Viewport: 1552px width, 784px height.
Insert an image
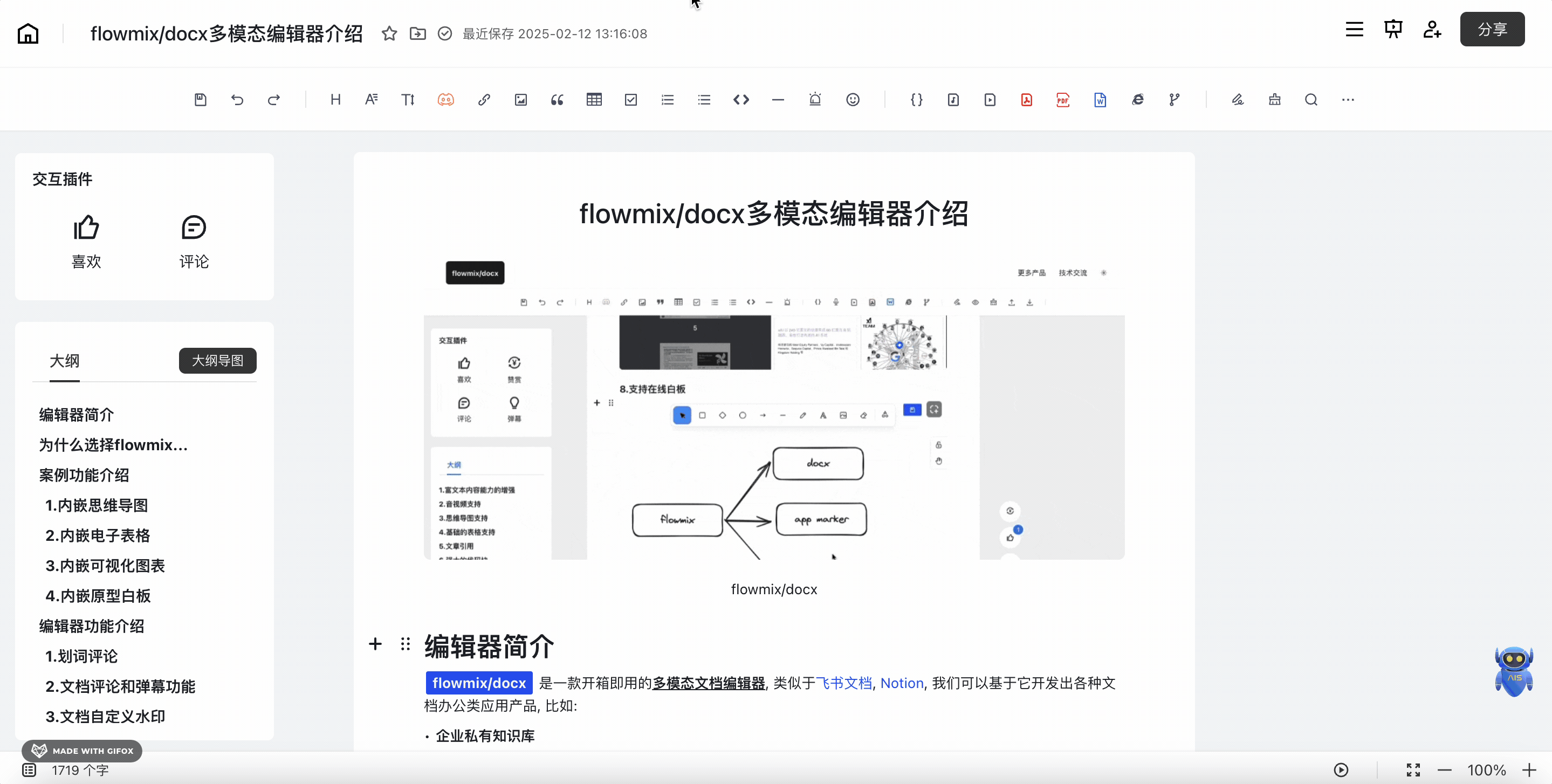point(521,99)
